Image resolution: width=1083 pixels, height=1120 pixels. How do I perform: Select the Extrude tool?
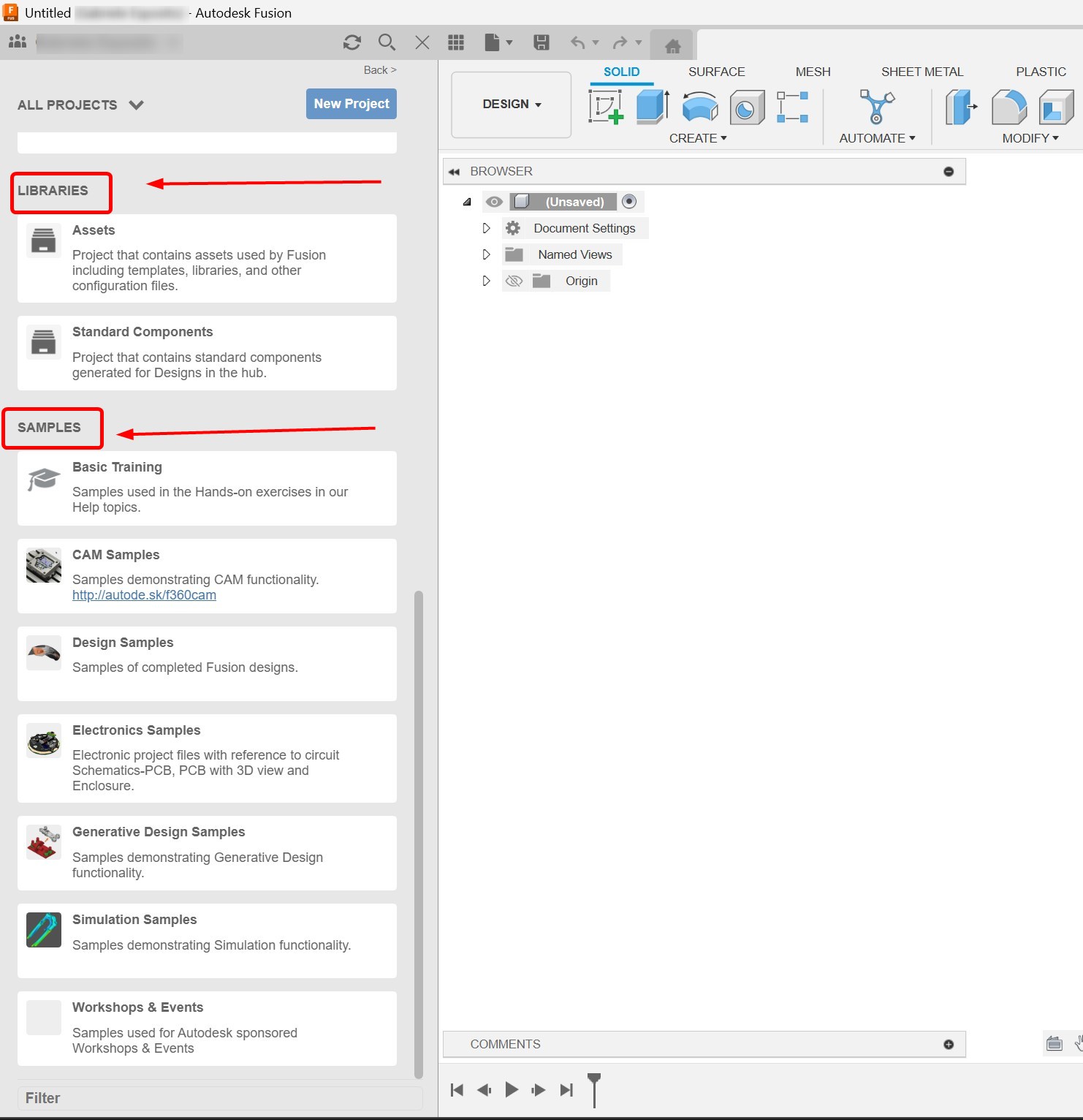coord(651,107)
